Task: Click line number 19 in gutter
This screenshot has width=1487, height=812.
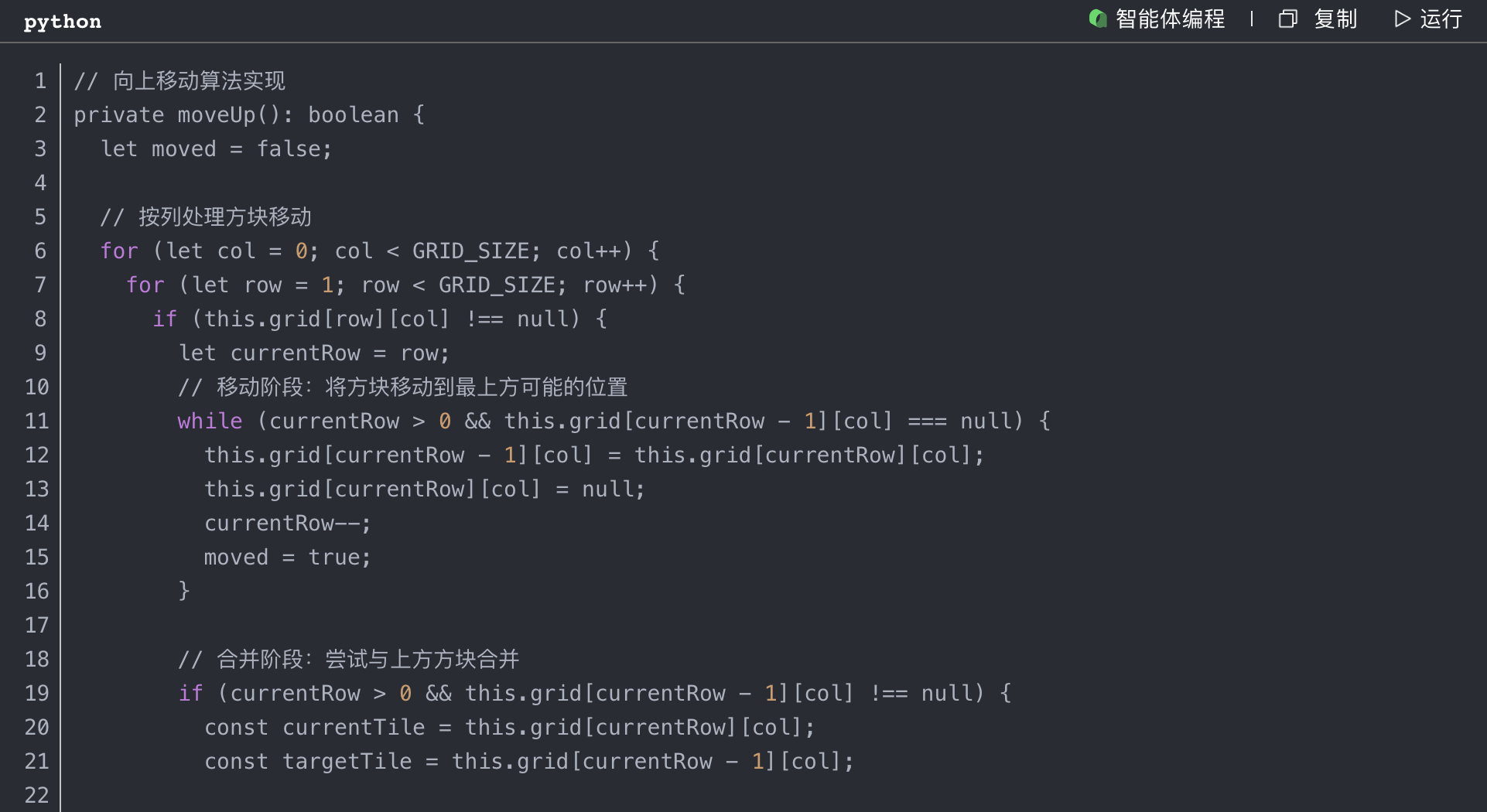Action: [37, 693]
